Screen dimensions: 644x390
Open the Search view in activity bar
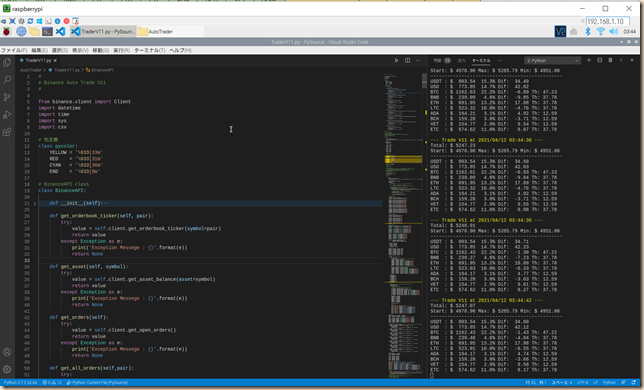(7, 80)
